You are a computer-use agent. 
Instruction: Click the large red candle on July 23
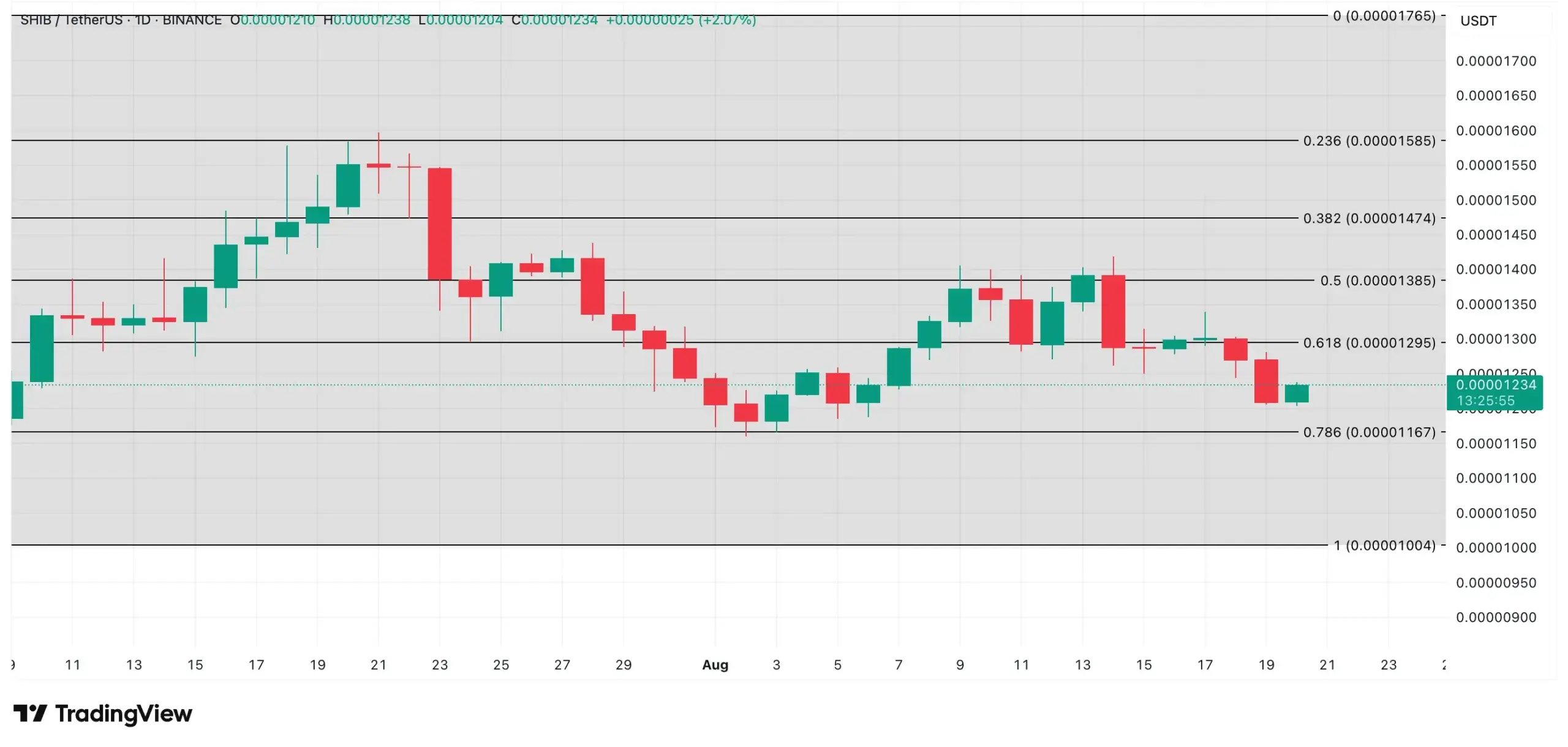point(440,224)
